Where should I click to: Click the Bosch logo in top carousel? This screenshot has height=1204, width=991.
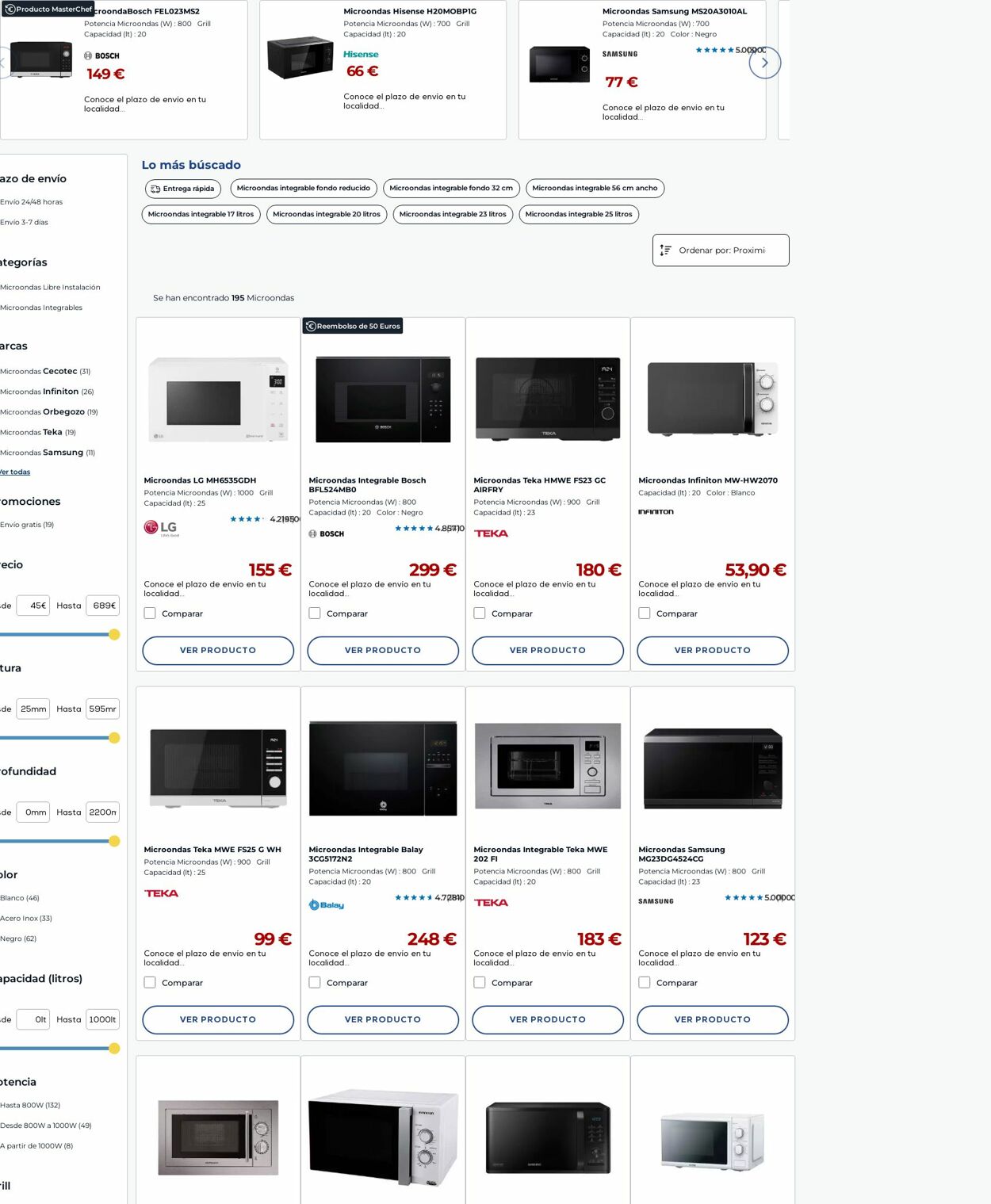click(101, 56)
